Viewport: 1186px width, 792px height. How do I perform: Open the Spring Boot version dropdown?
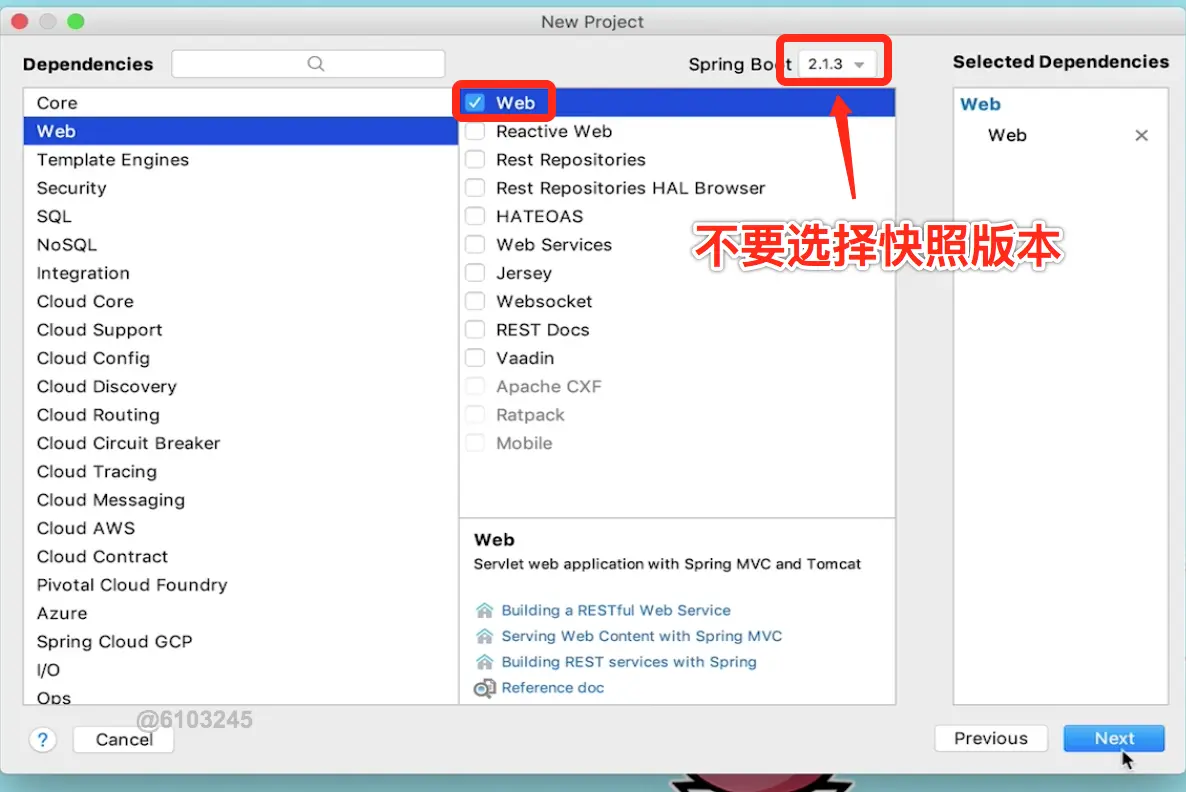[x=836, y=64]
